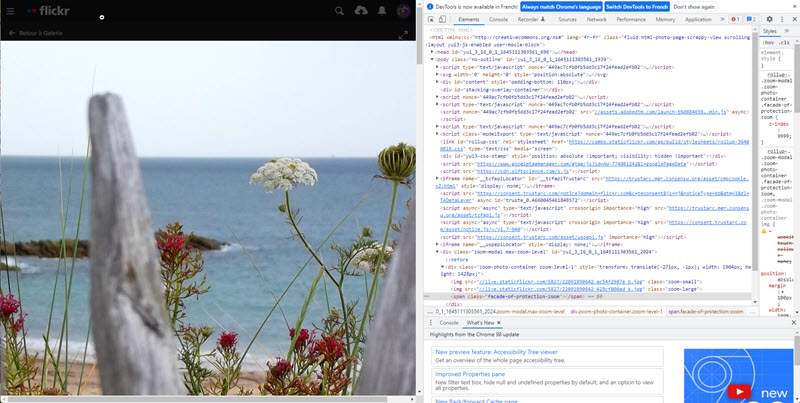Click Don't show again button
Image resolution: width=800 pixels, height=403 pixels.
click(694, 7)
